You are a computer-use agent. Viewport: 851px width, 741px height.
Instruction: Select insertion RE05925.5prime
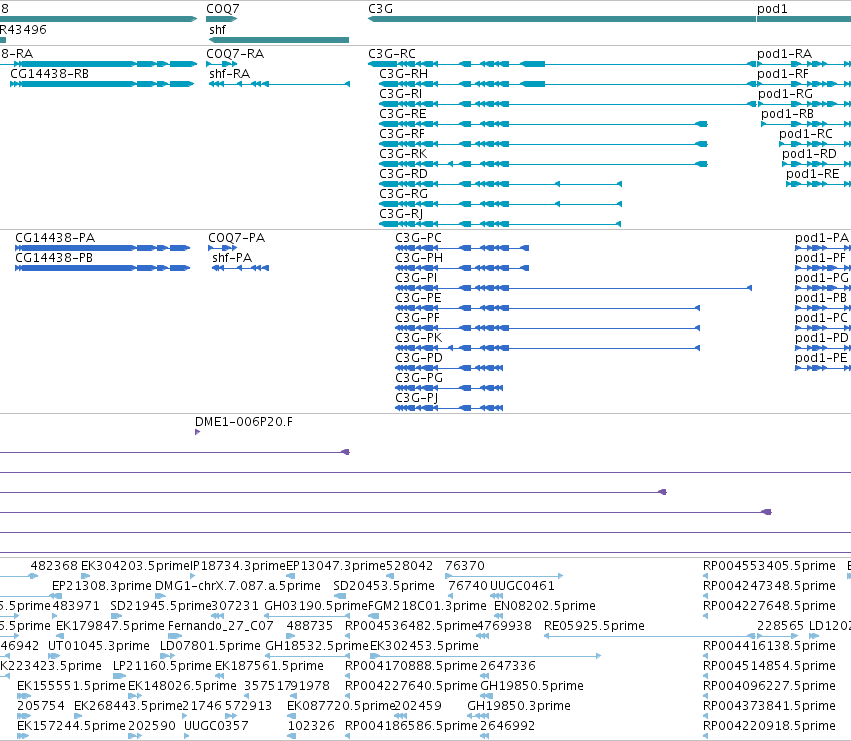click(594, 626)
